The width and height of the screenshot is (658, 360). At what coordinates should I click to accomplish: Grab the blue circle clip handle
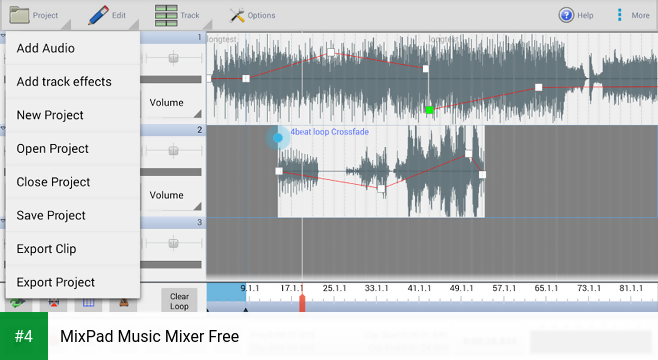click(278, 138)
